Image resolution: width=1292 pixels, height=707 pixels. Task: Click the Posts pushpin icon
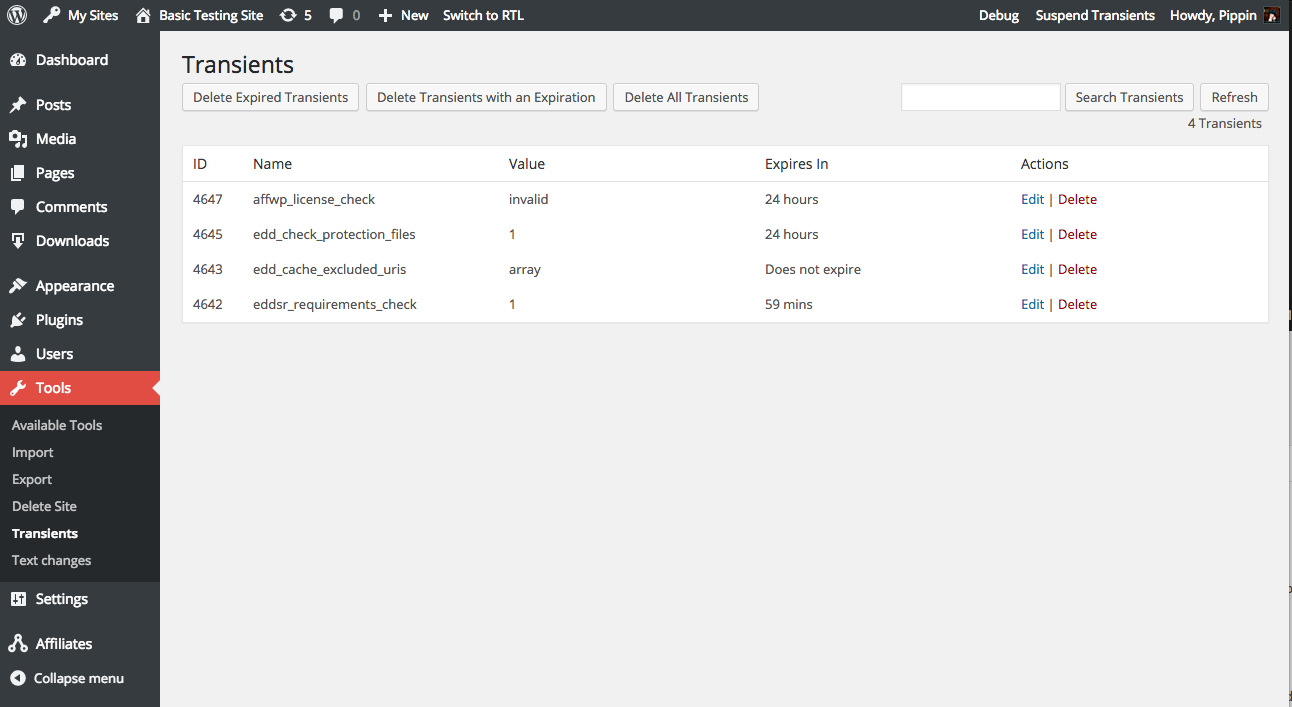coord(18,105)
